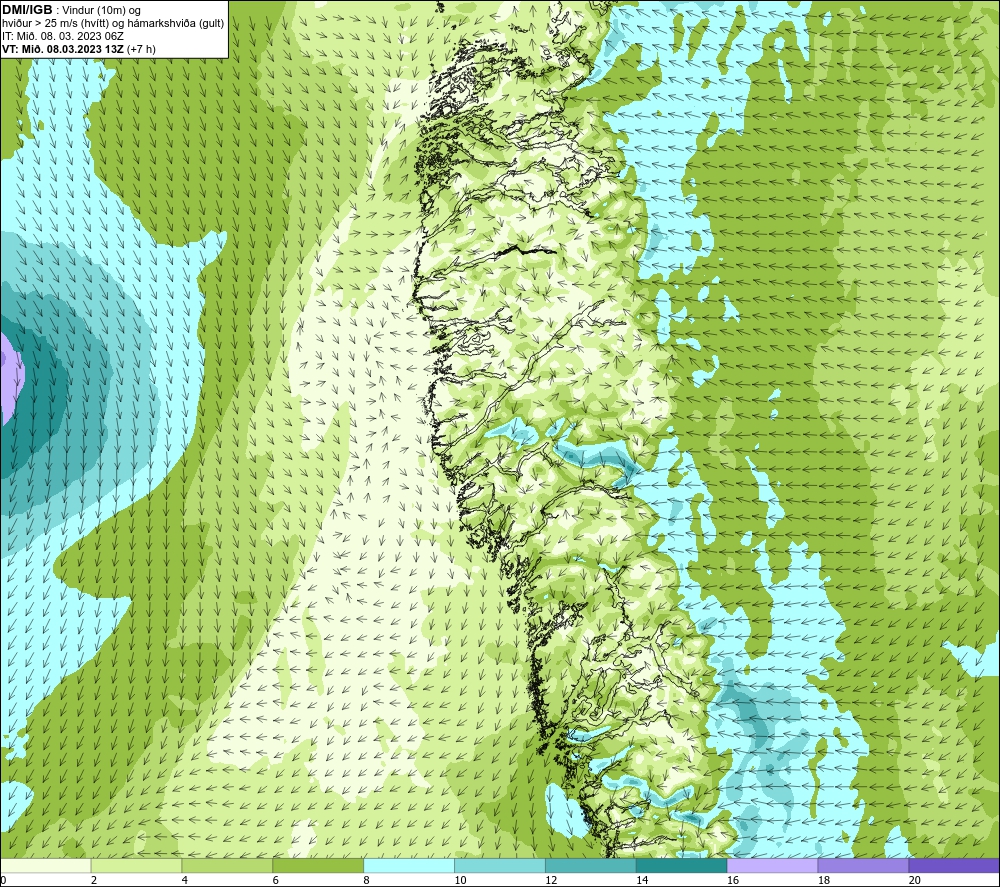Select the 8–10 m/s pale cyan swatch
This screenshot has height=887, width=1000.
click(409, 865)
